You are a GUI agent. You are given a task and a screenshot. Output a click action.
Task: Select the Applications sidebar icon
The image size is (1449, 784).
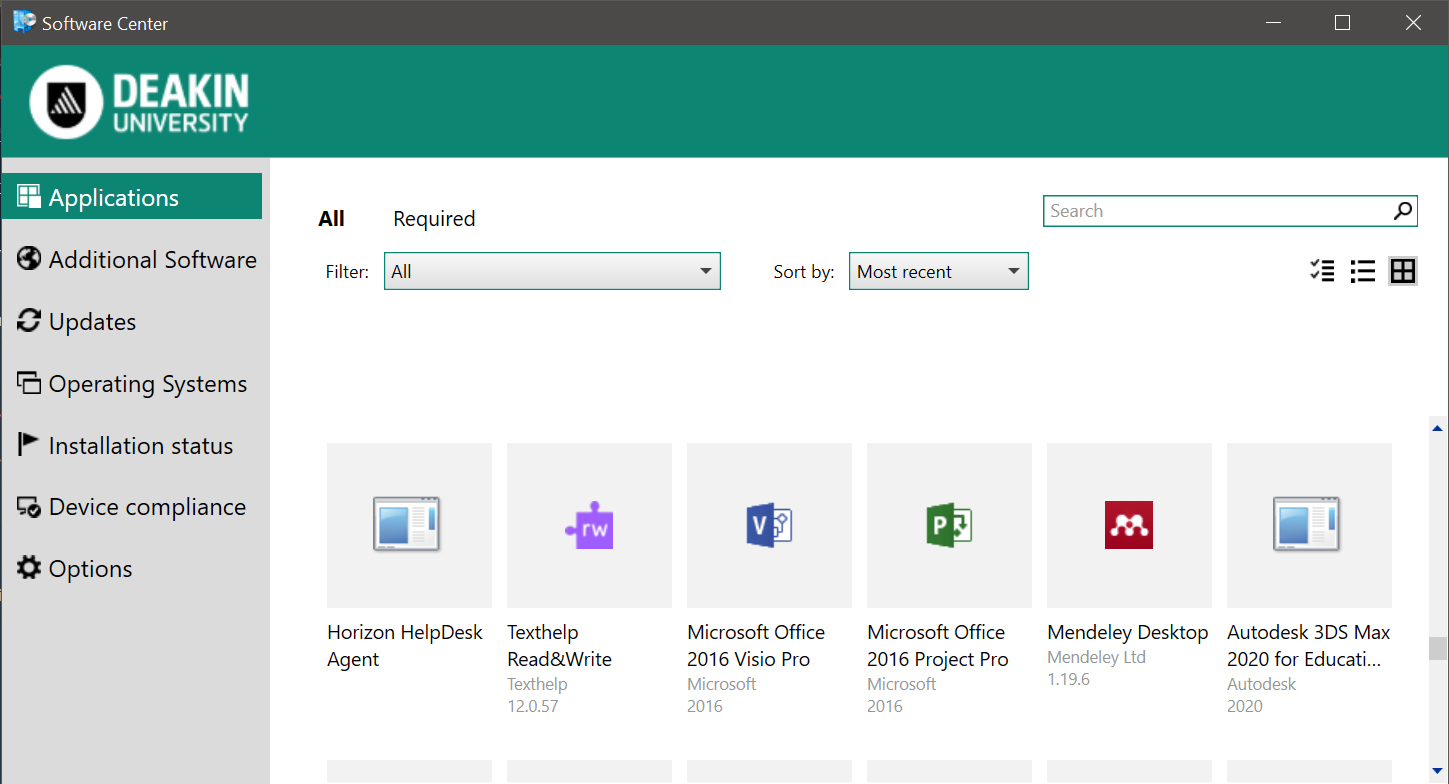(x=28, y=196)
